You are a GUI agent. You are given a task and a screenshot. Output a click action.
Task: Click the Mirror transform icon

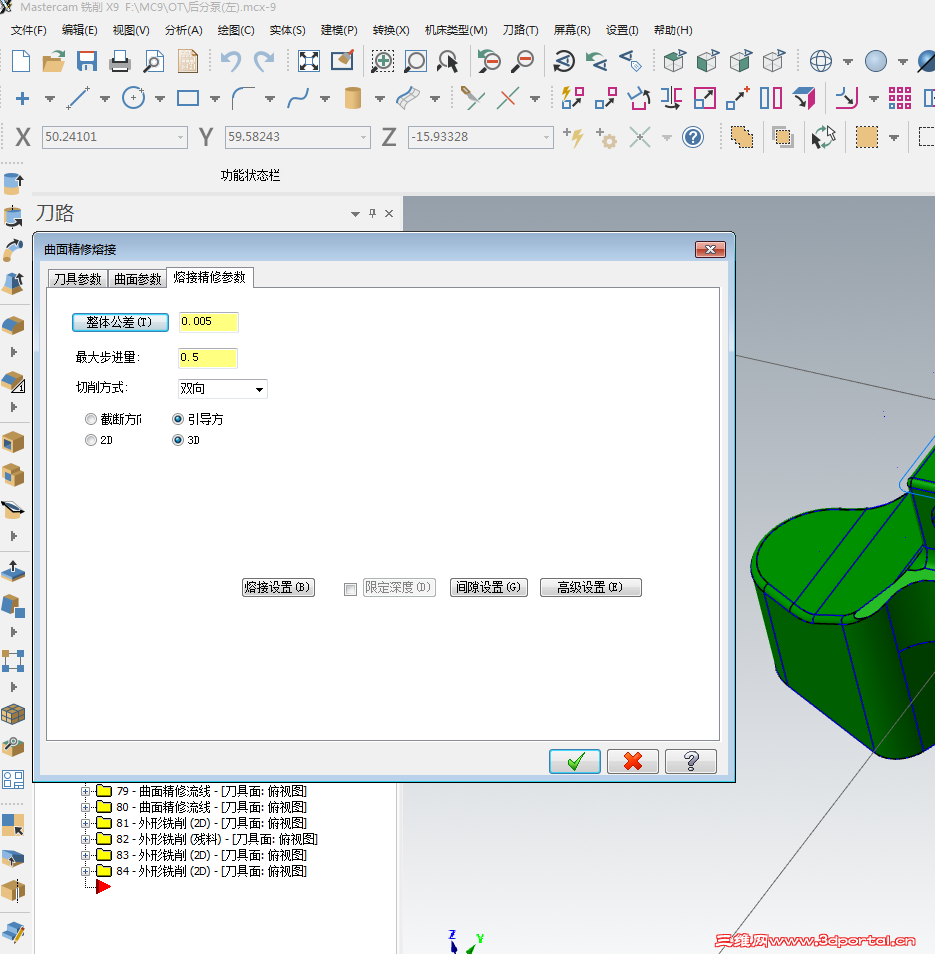click(771, 98)
